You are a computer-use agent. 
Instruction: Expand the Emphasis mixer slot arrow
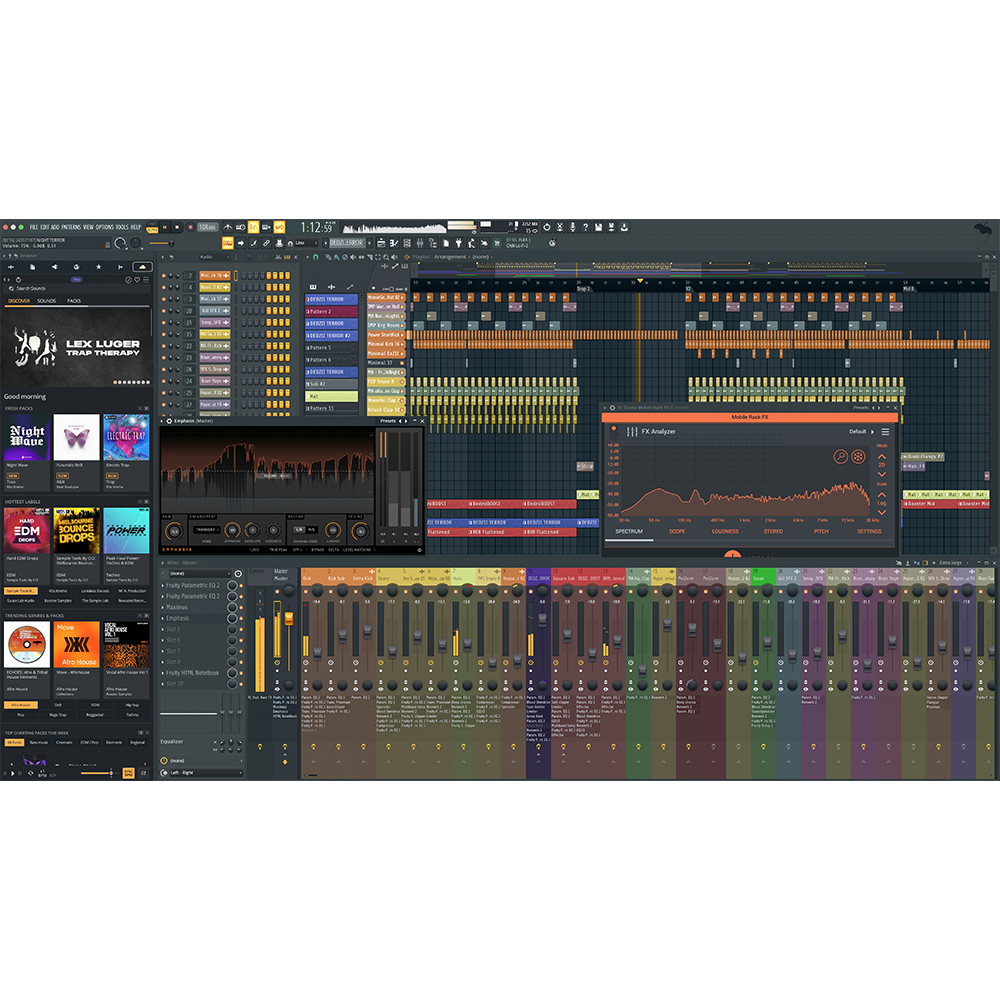point(165,618)
